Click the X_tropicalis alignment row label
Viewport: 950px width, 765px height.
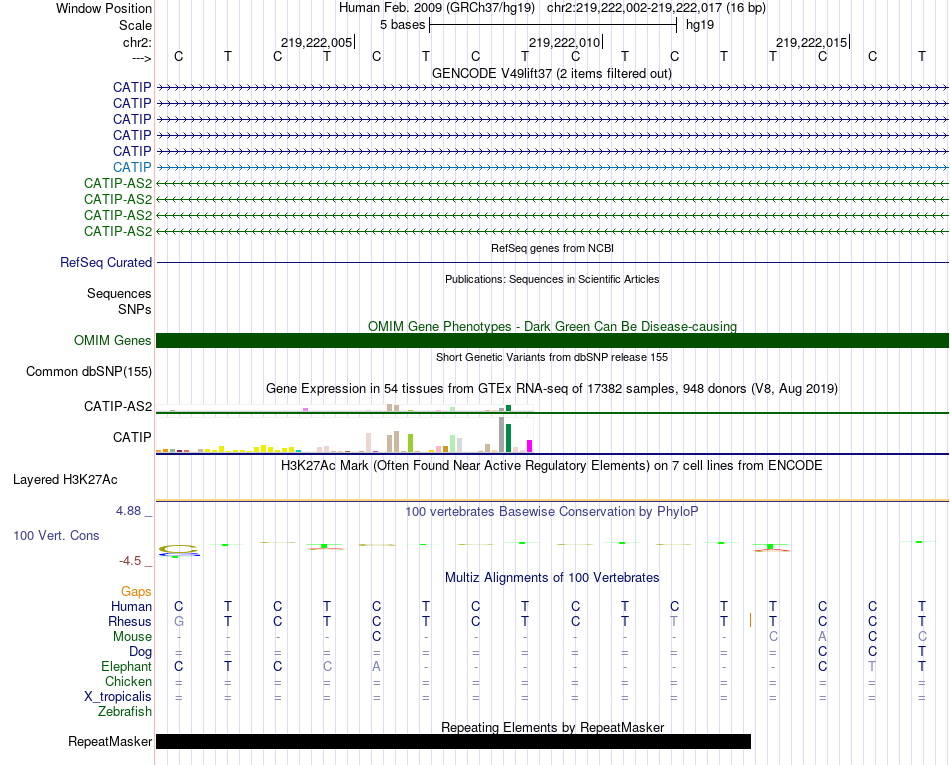(x=118, y=697)
